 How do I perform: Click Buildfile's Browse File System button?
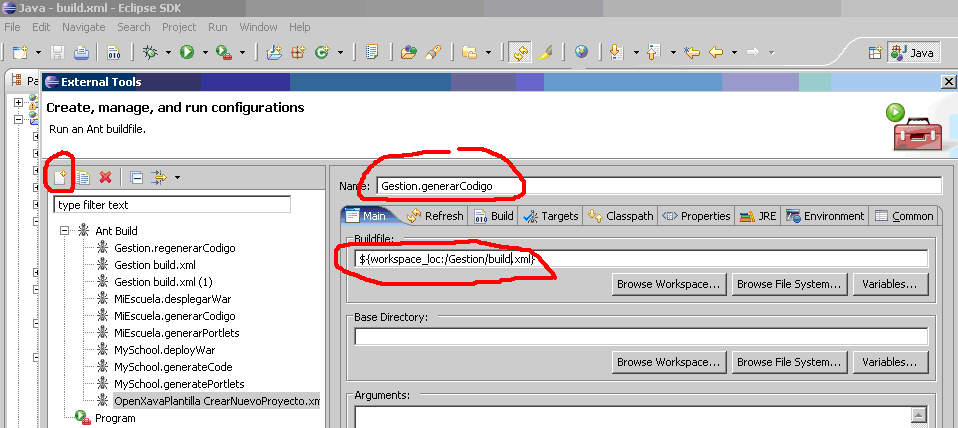tap(790, 284)
